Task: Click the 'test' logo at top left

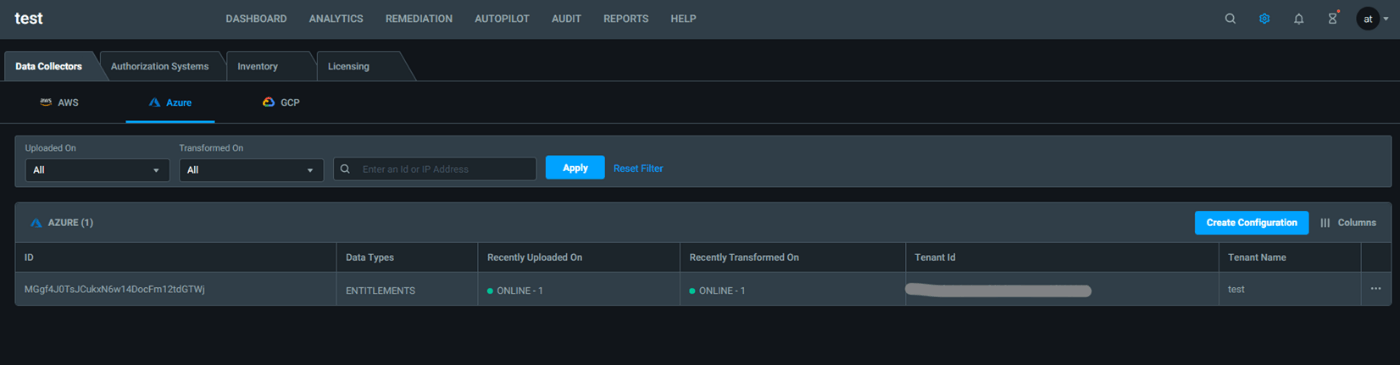Action: coord(29,18)
